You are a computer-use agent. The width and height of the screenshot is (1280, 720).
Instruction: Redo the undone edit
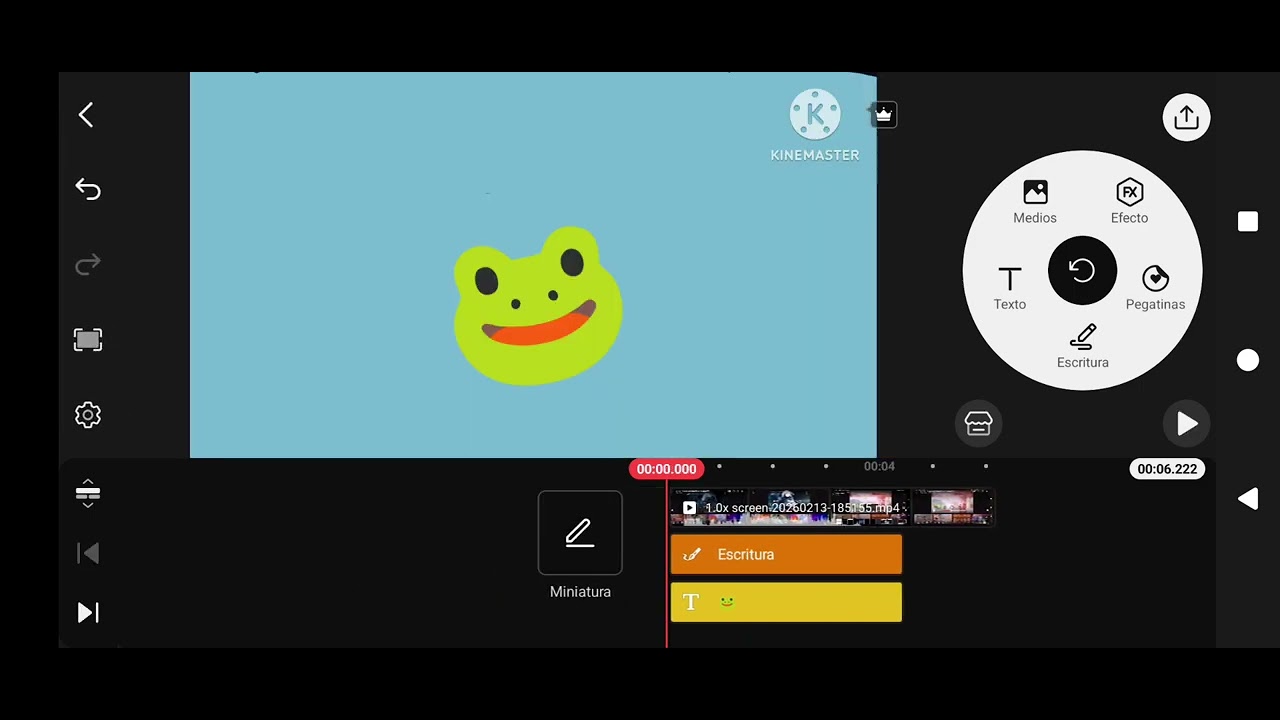click(88, 265)
